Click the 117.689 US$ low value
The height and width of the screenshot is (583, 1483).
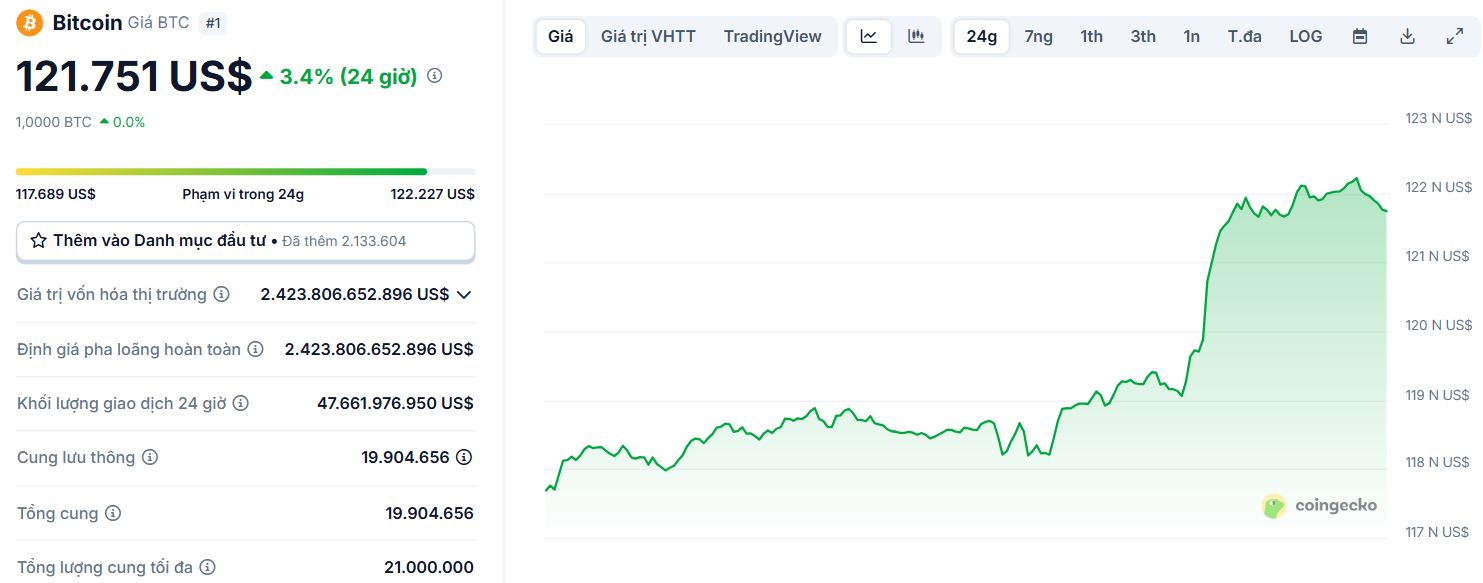(56, 194)
